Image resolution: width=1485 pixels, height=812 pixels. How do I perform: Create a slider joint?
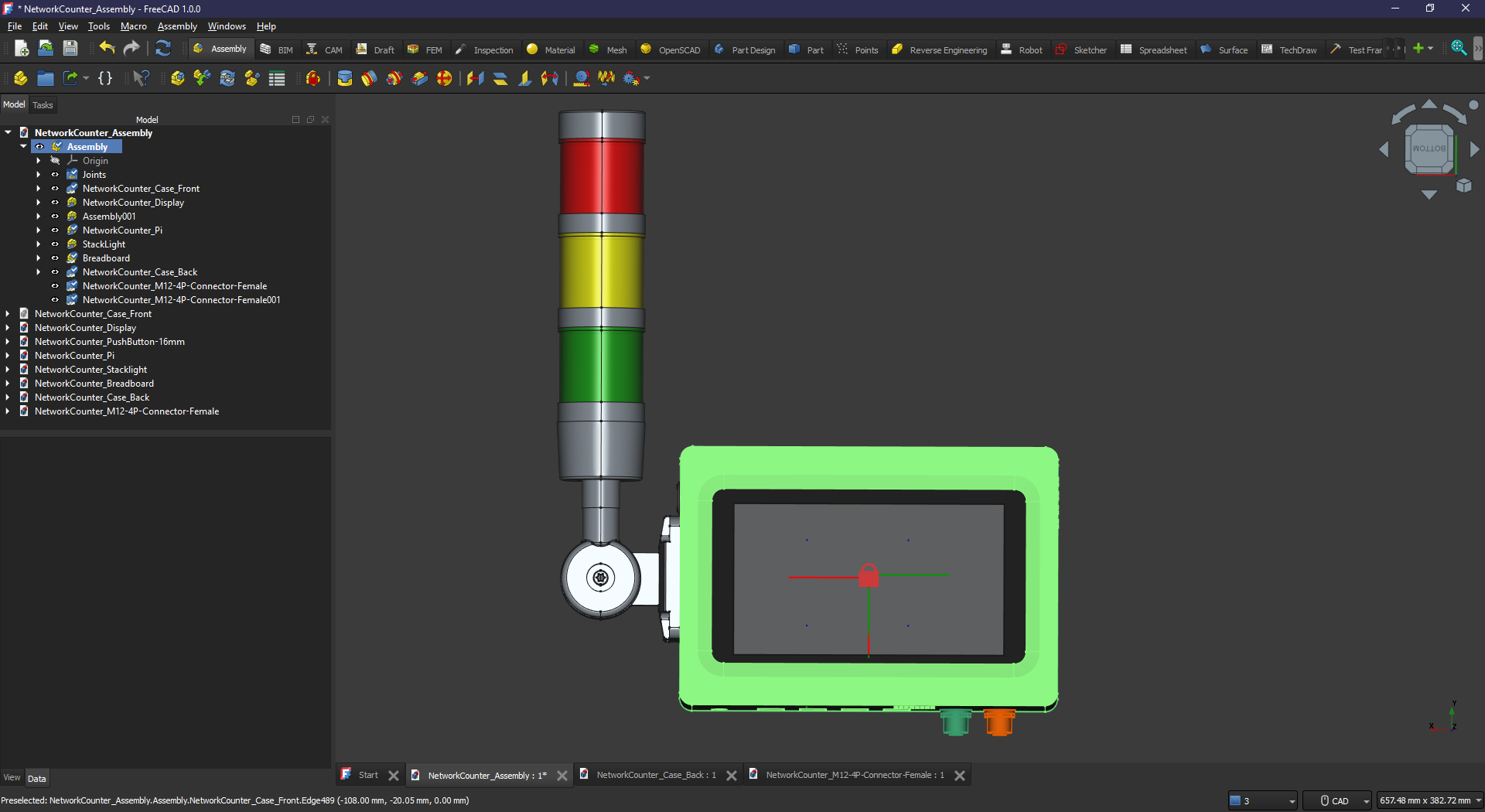point(419,78)
